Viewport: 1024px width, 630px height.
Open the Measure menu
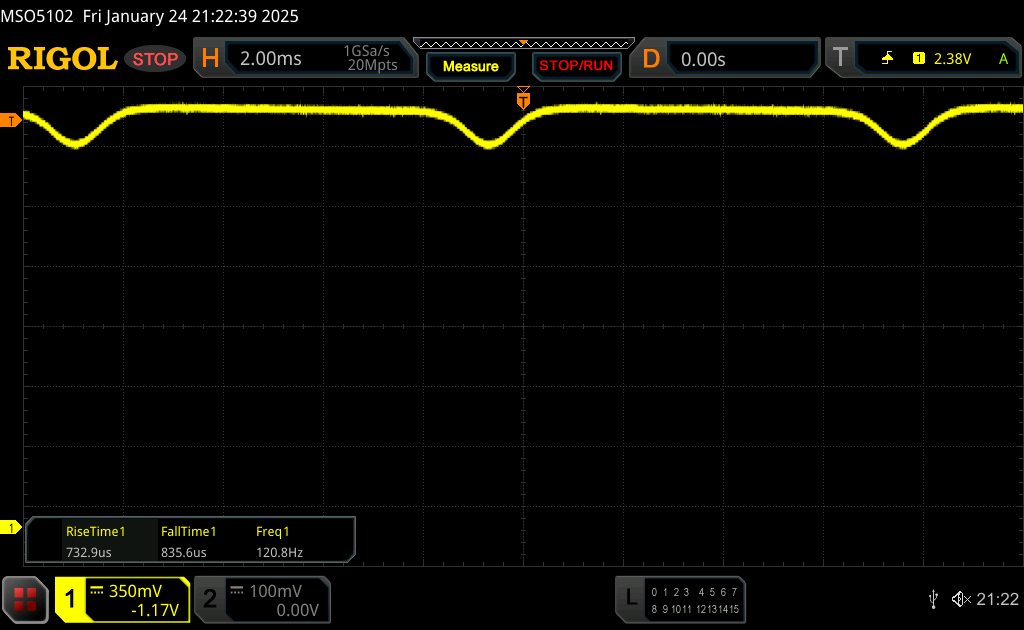(x=470, y=66)
